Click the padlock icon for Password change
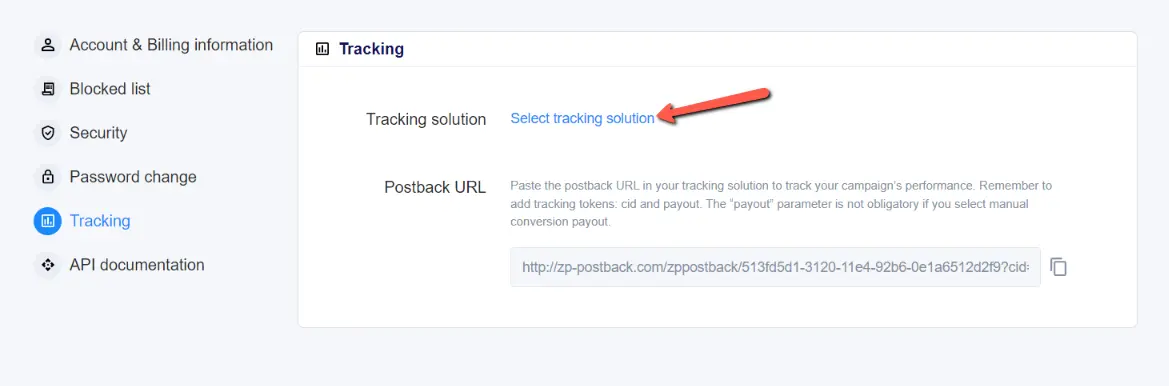Viewport: 1169px width, 386px height. [48, 177]
